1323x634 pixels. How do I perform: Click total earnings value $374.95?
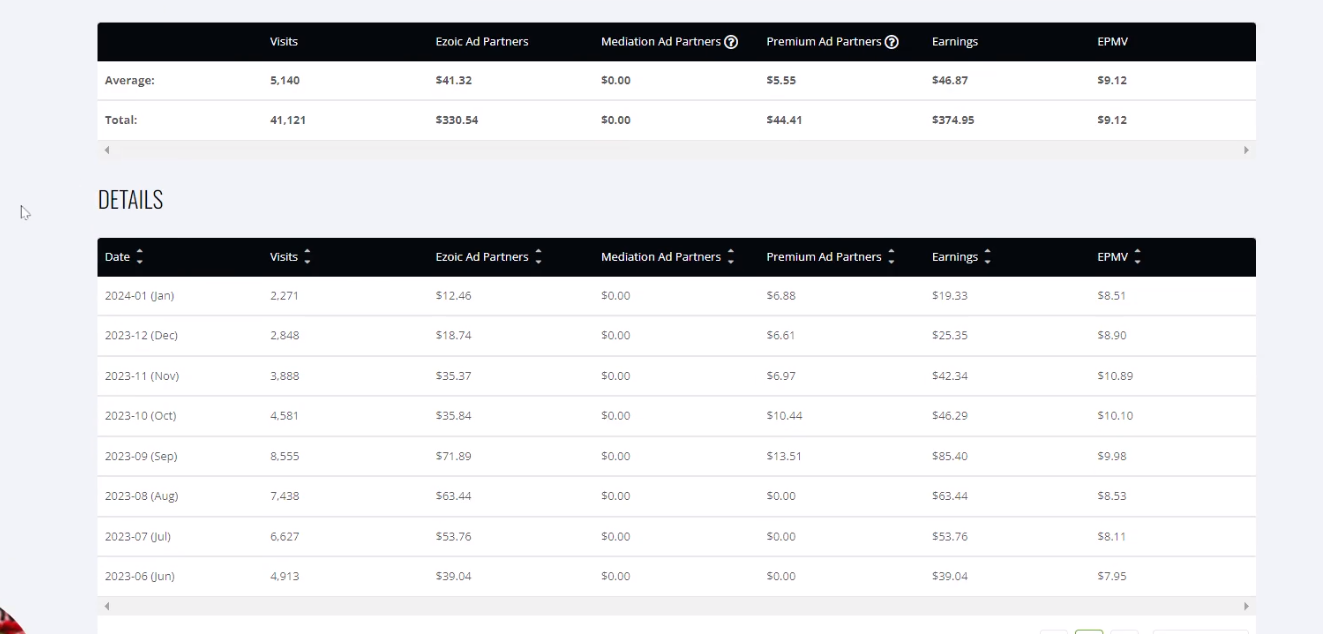click(953, 120)
